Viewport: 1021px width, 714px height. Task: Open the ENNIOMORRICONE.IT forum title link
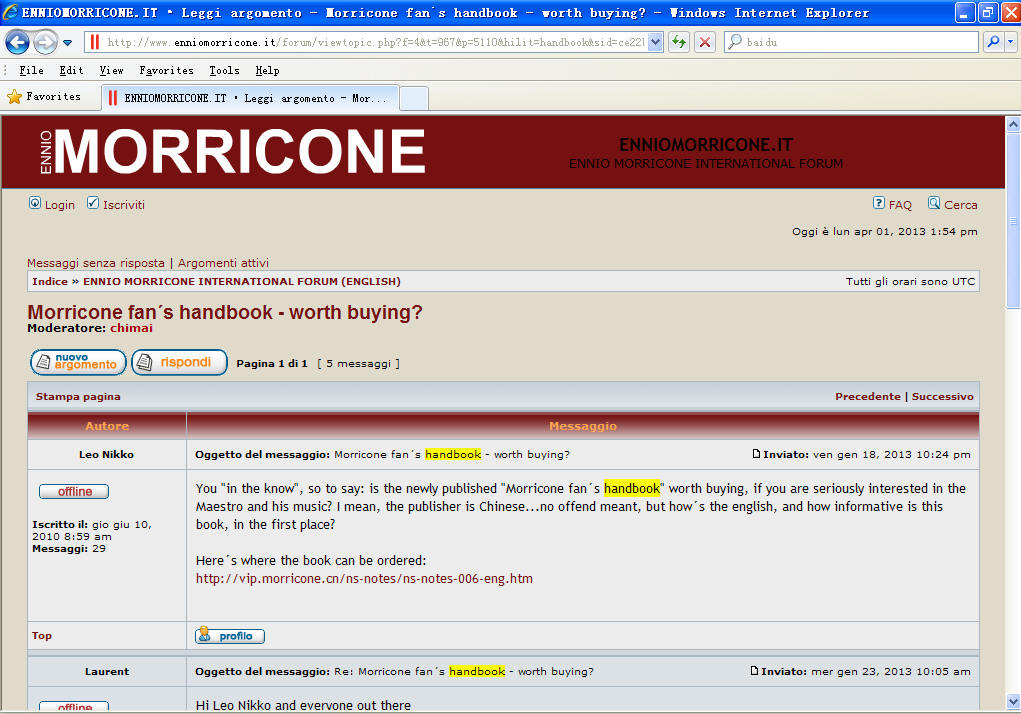tap(706, 144)
